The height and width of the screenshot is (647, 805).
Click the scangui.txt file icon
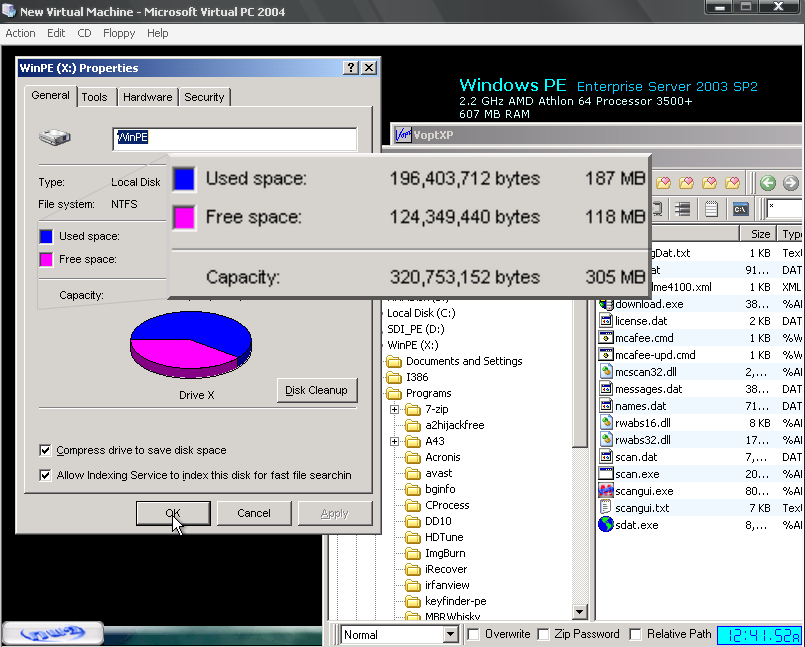point(606,508)
